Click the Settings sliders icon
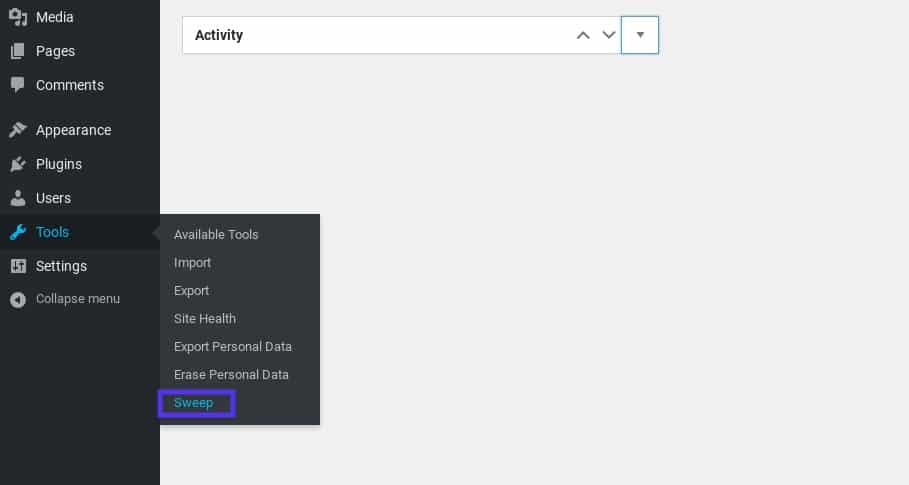Image resolution: width=909 pixels, height=485 pixels. tap(17, 266)
